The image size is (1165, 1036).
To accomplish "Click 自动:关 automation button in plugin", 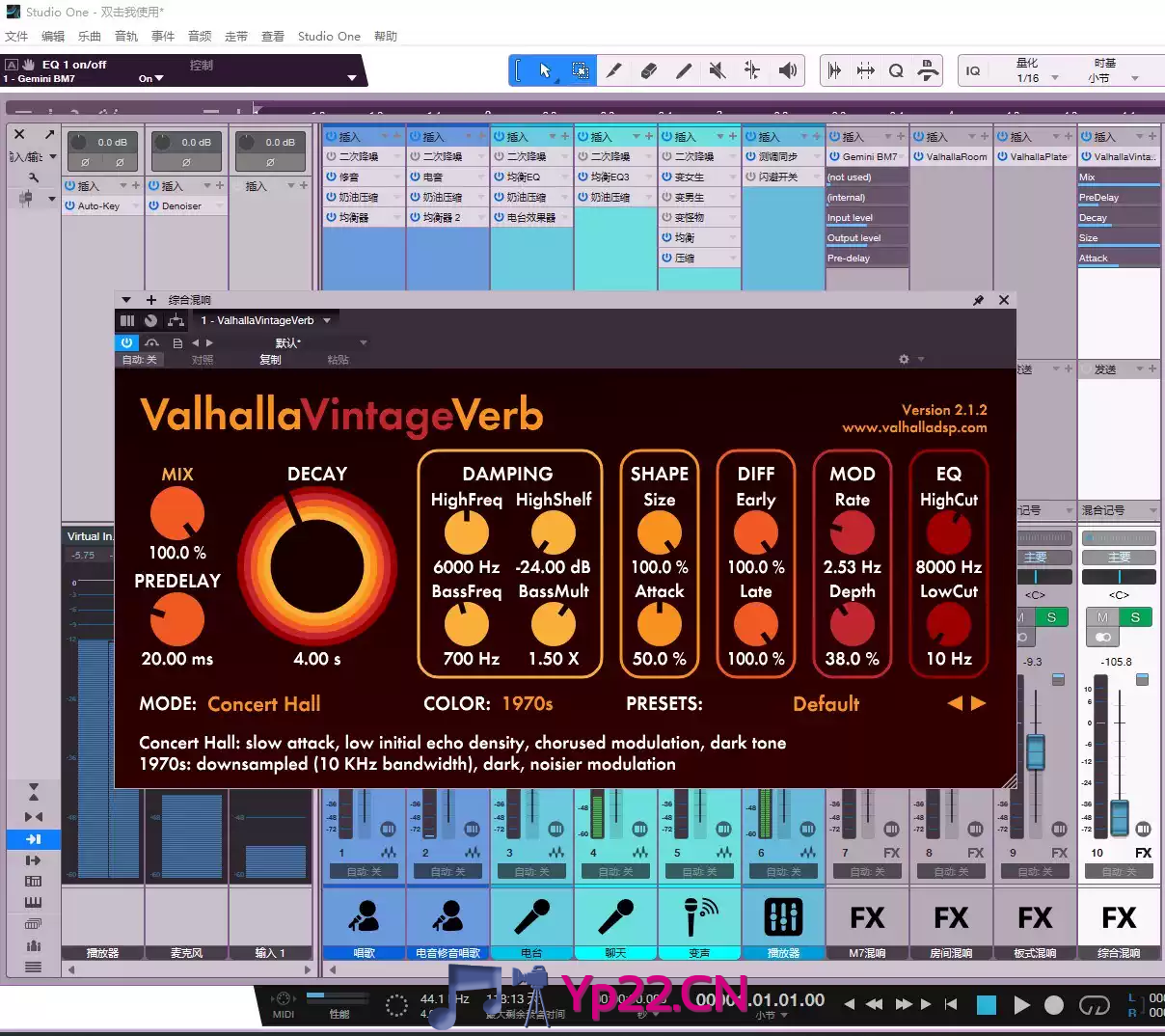I will click(x=139, y=360).
